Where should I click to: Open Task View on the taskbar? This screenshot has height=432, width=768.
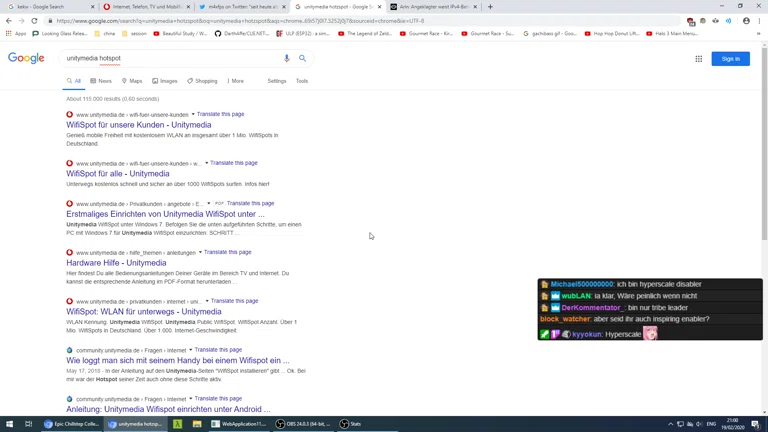[x=28, y=424]
